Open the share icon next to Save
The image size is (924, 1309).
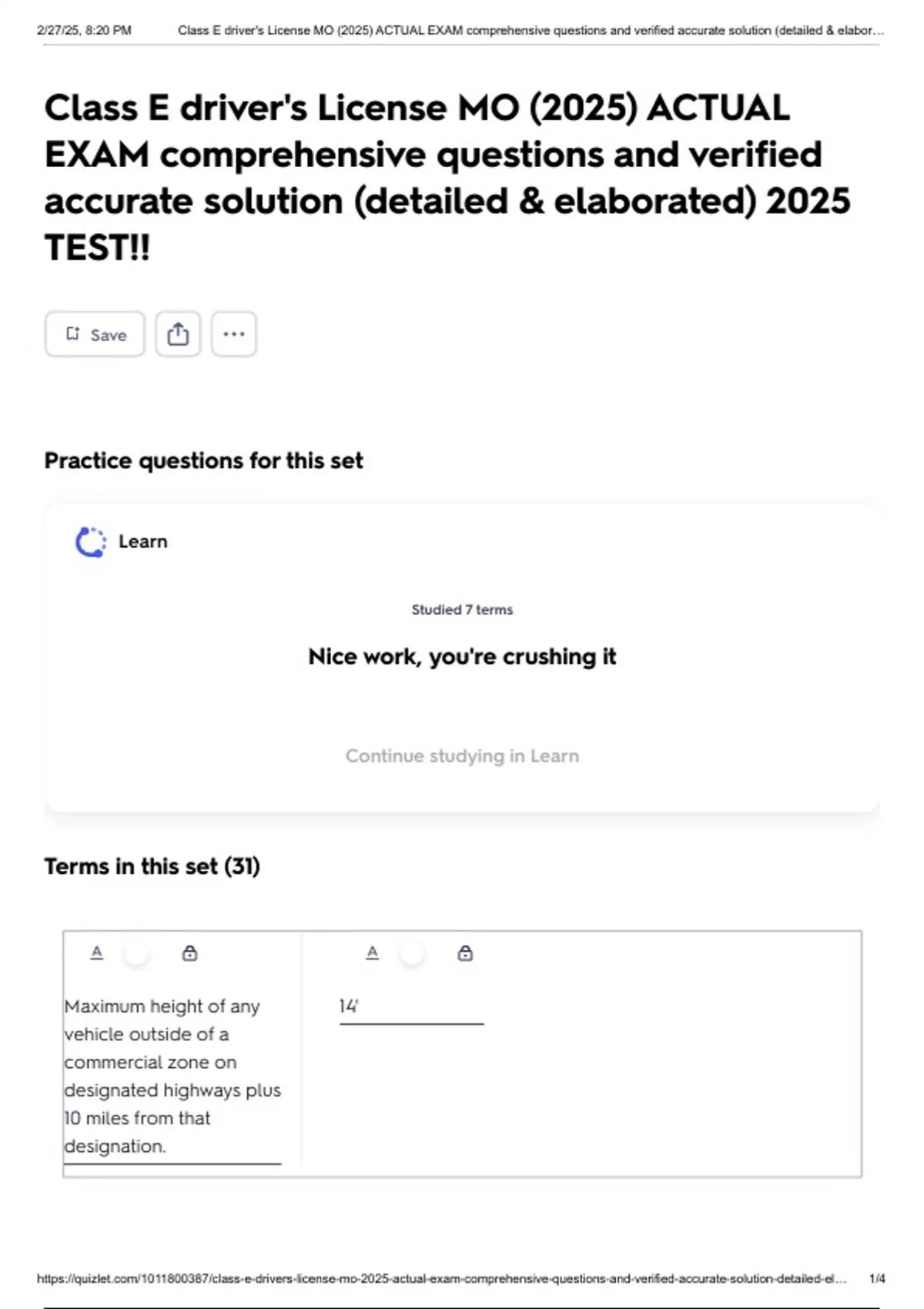coord(178,334)
